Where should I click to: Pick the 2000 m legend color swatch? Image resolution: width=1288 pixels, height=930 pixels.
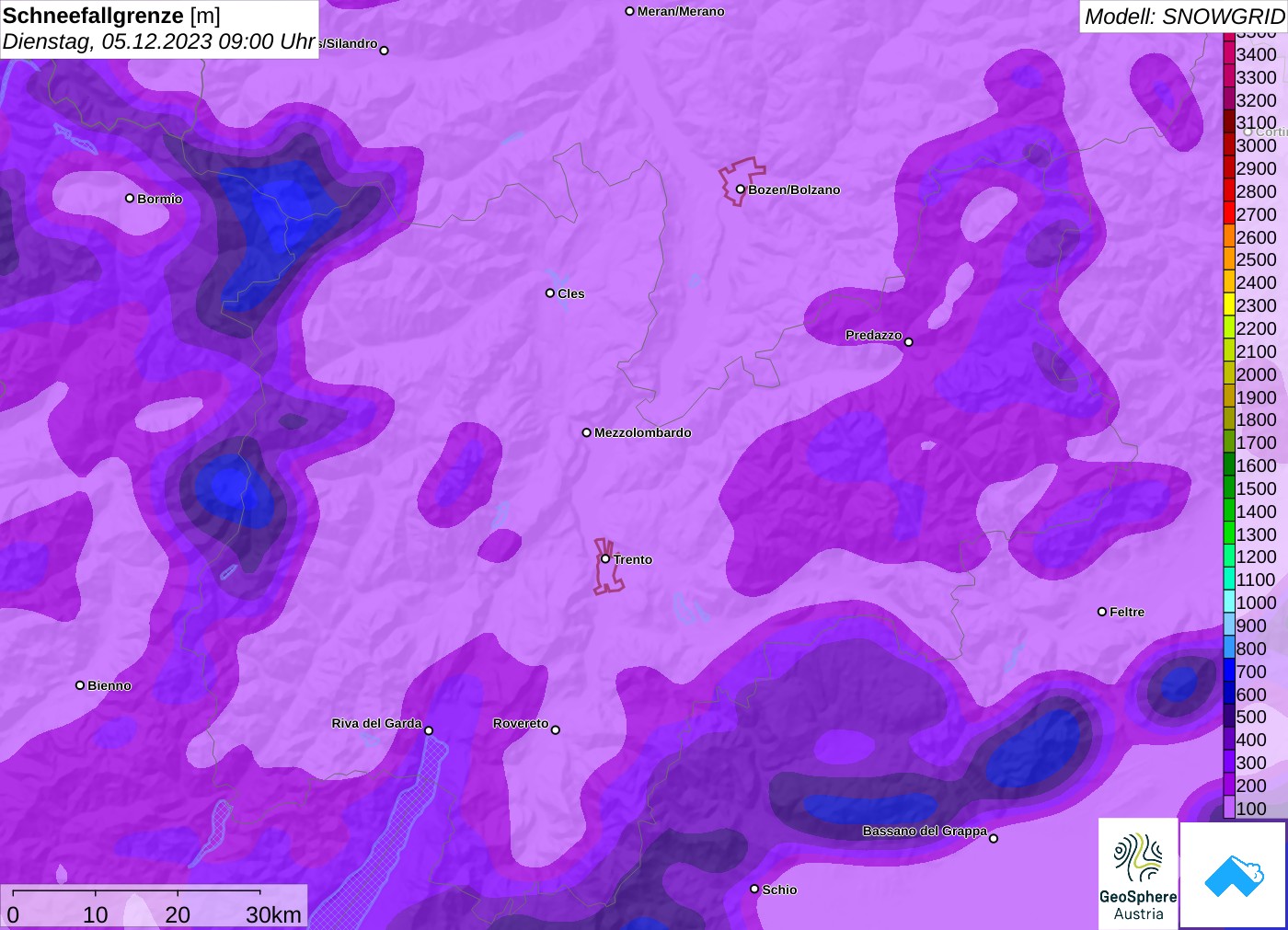(x=1229, y=374)
